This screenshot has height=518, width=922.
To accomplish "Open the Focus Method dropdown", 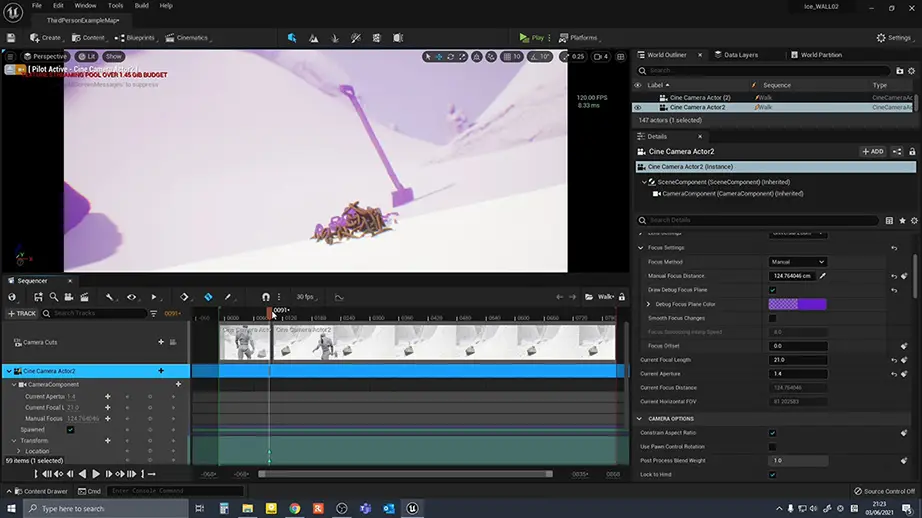I will pyautogui.click(x=797, y=261).
